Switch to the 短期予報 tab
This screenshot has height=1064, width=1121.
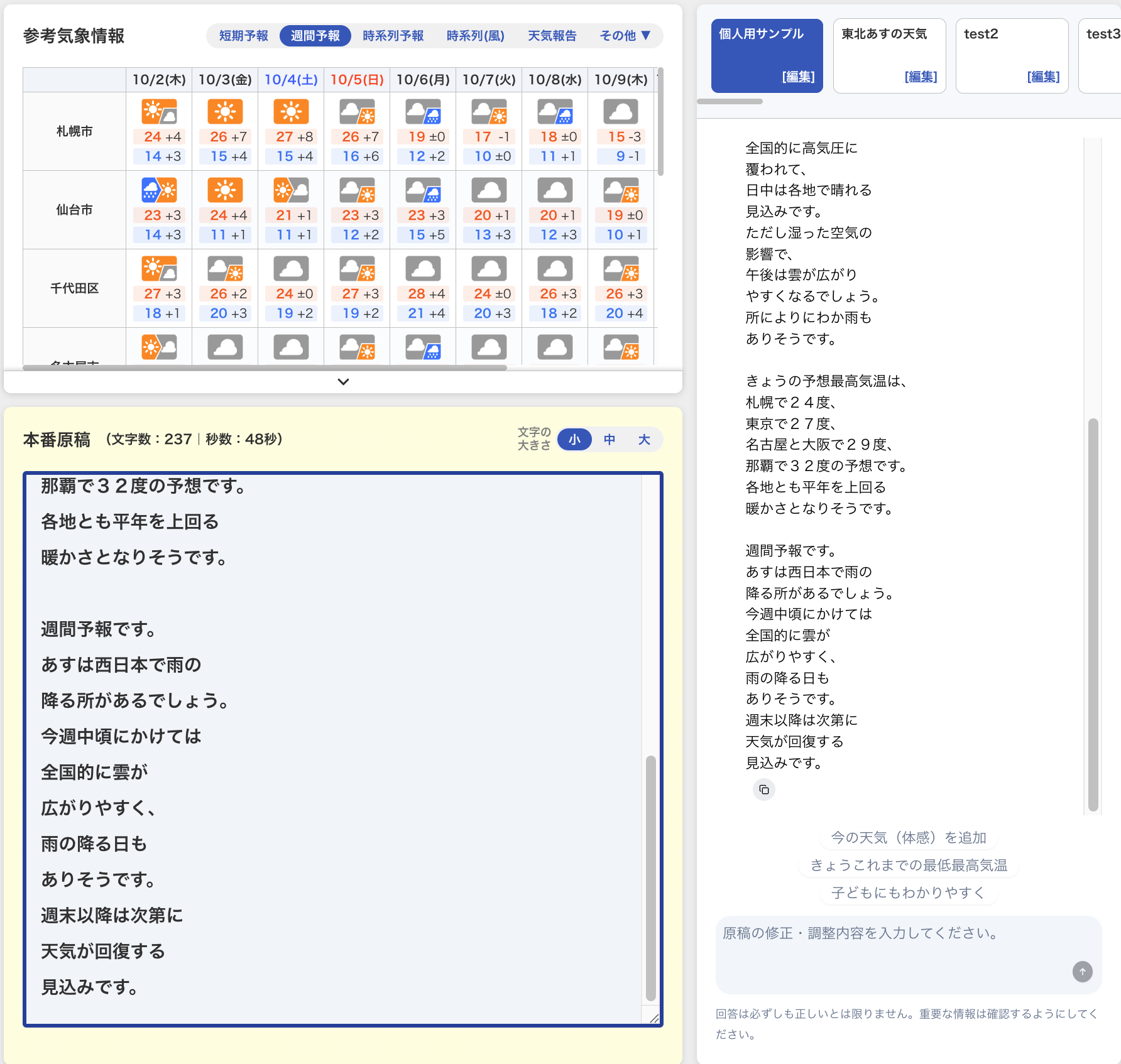(x=243, y=36)
